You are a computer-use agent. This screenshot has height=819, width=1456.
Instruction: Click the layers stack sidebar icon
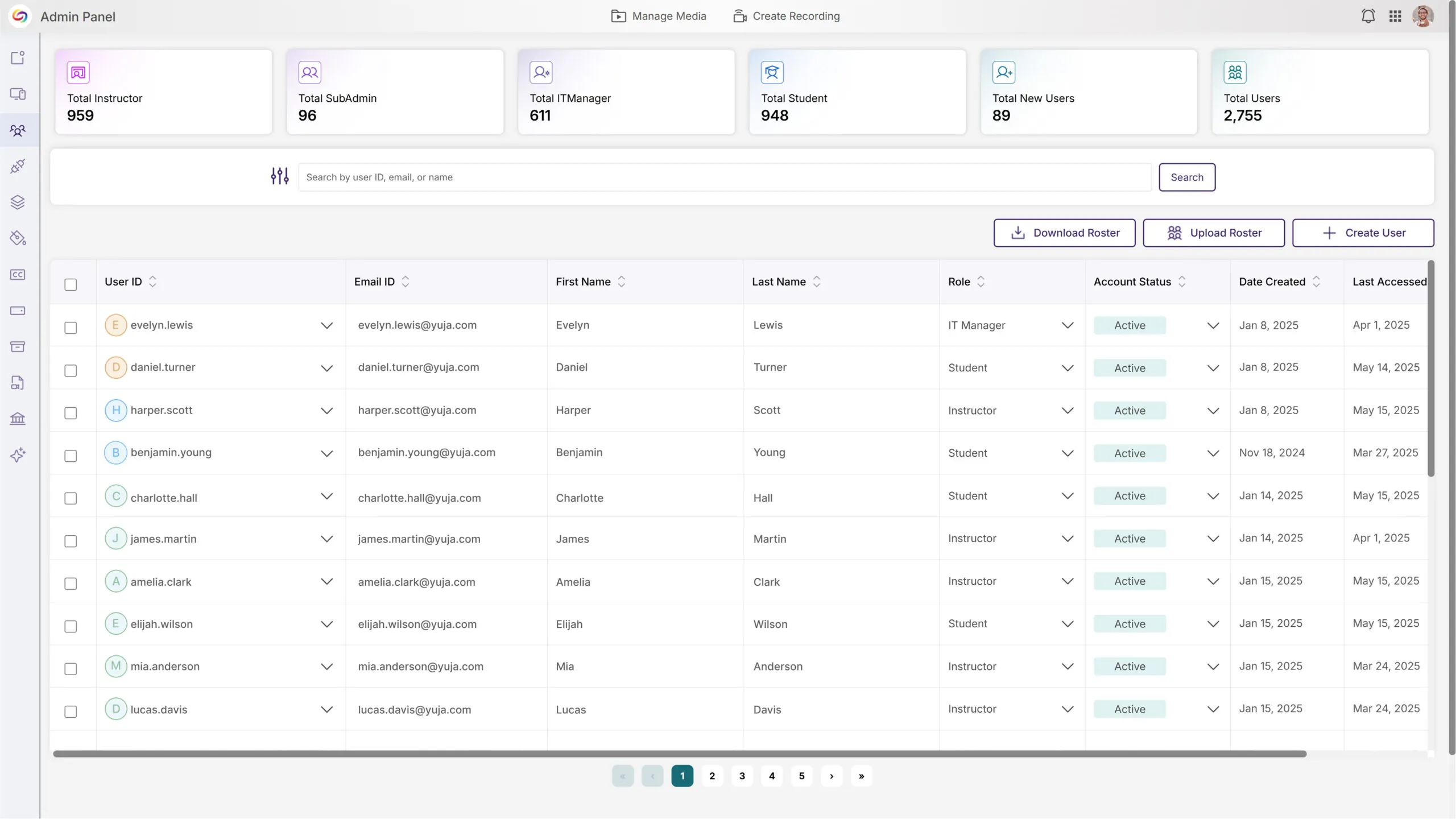(x=18, y=202)
